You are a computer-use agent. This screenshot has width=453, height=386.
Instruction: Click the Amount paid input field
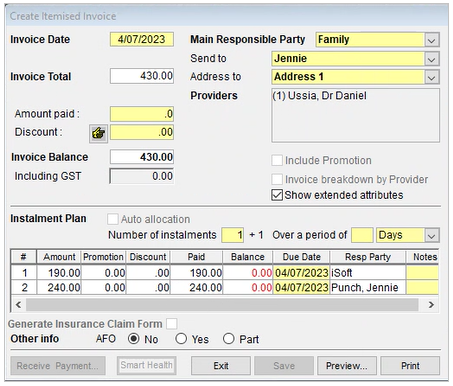pos(142,114)
